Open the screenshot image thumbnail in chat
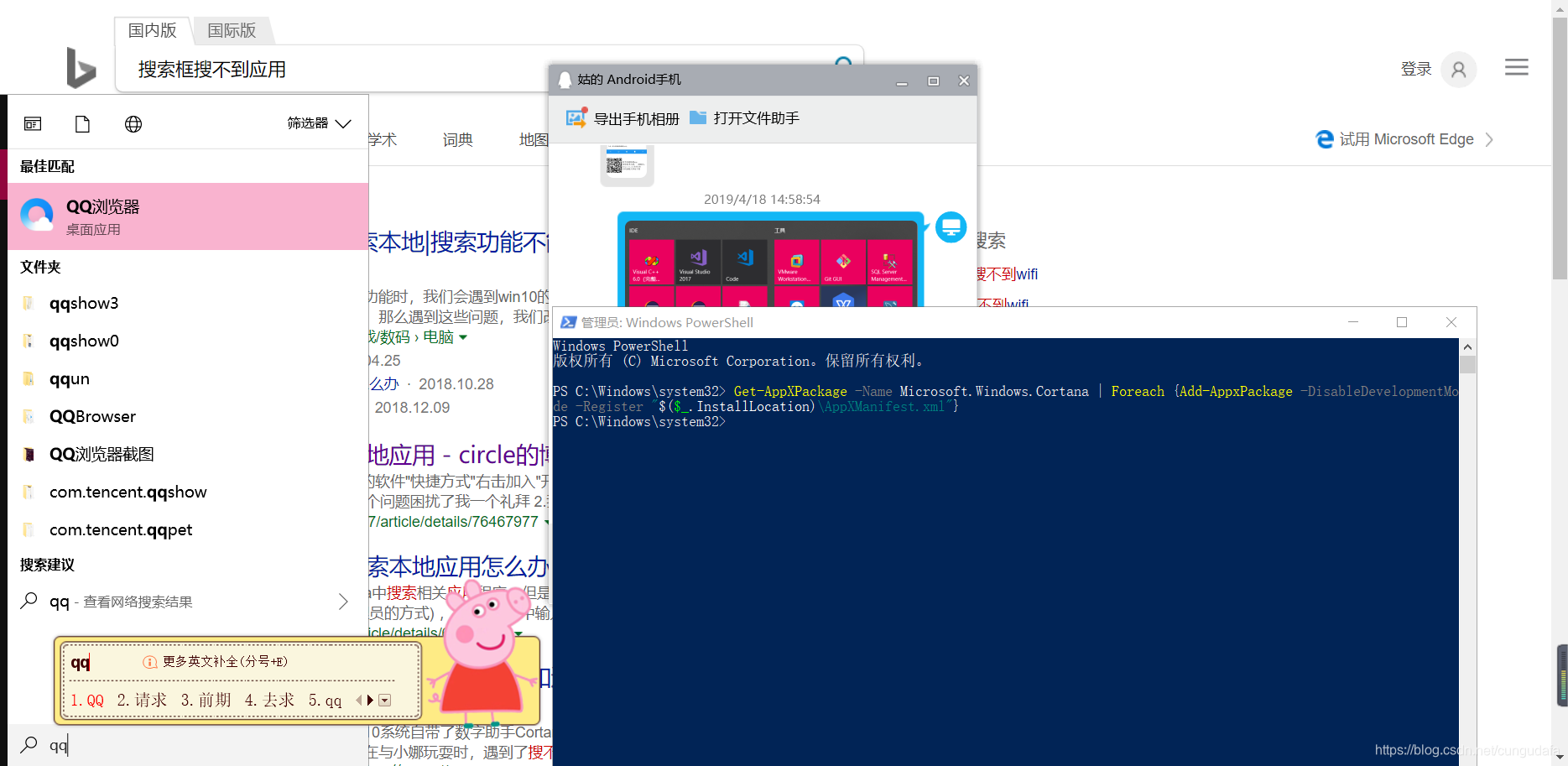Image resolution: width=1568 pixels, height=766 pixels. coord(771,259)
